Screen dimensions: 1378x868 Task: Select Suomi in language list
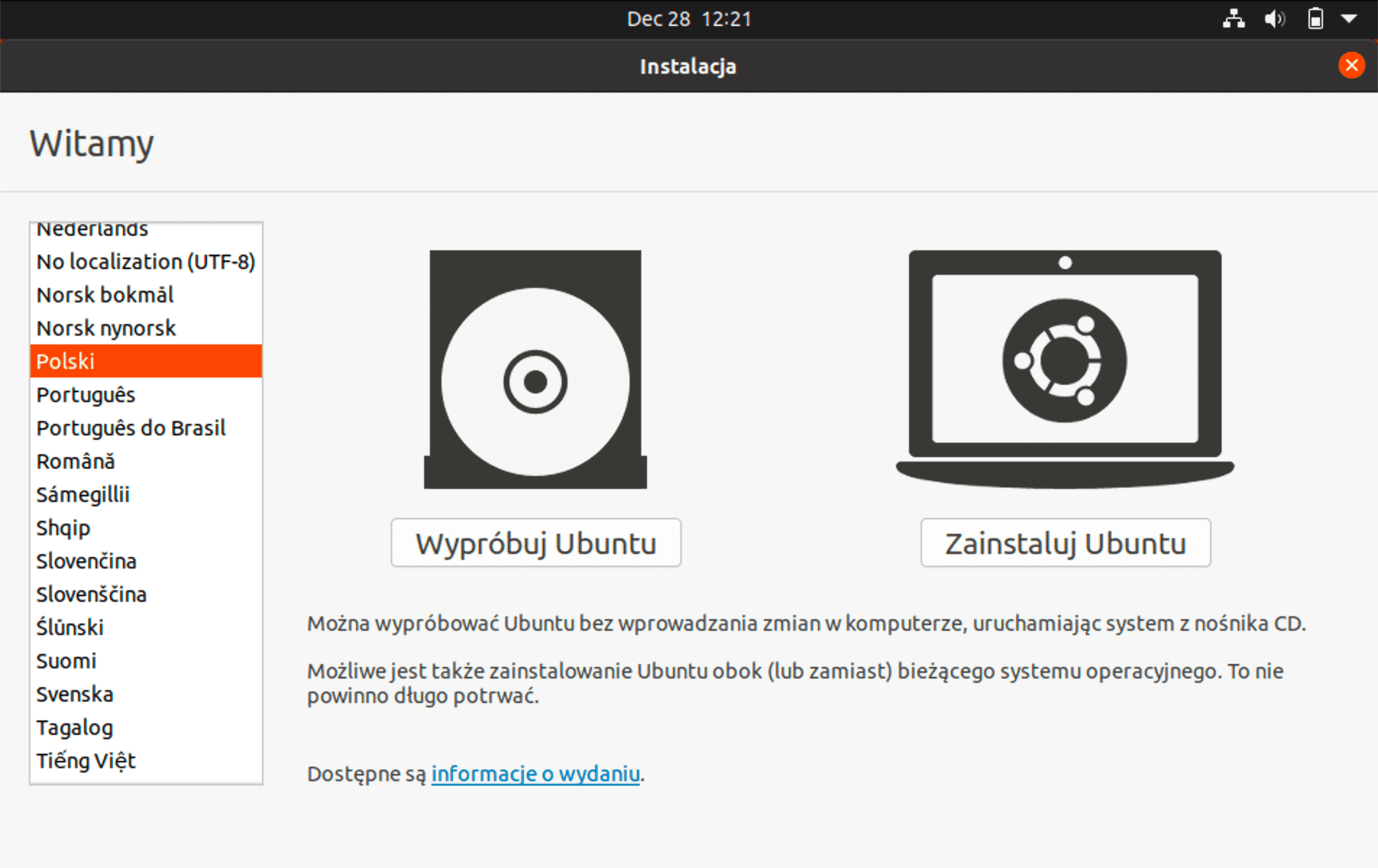(x=146, y=660)
